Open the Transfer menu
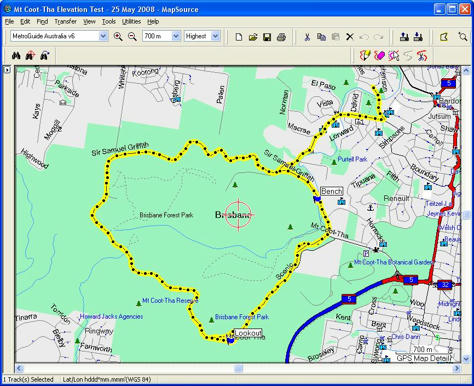 click(x=66, y=22)
